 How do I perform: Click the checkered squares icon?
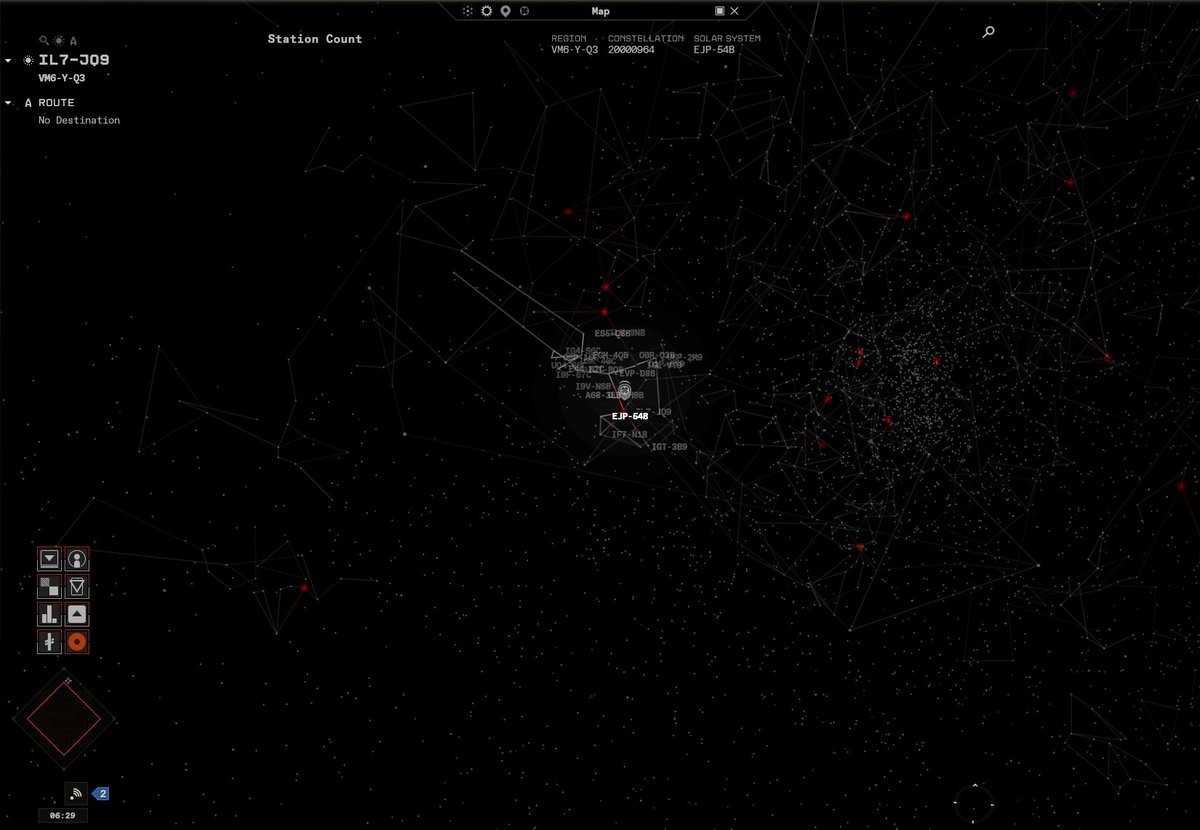tap(50, 586)
